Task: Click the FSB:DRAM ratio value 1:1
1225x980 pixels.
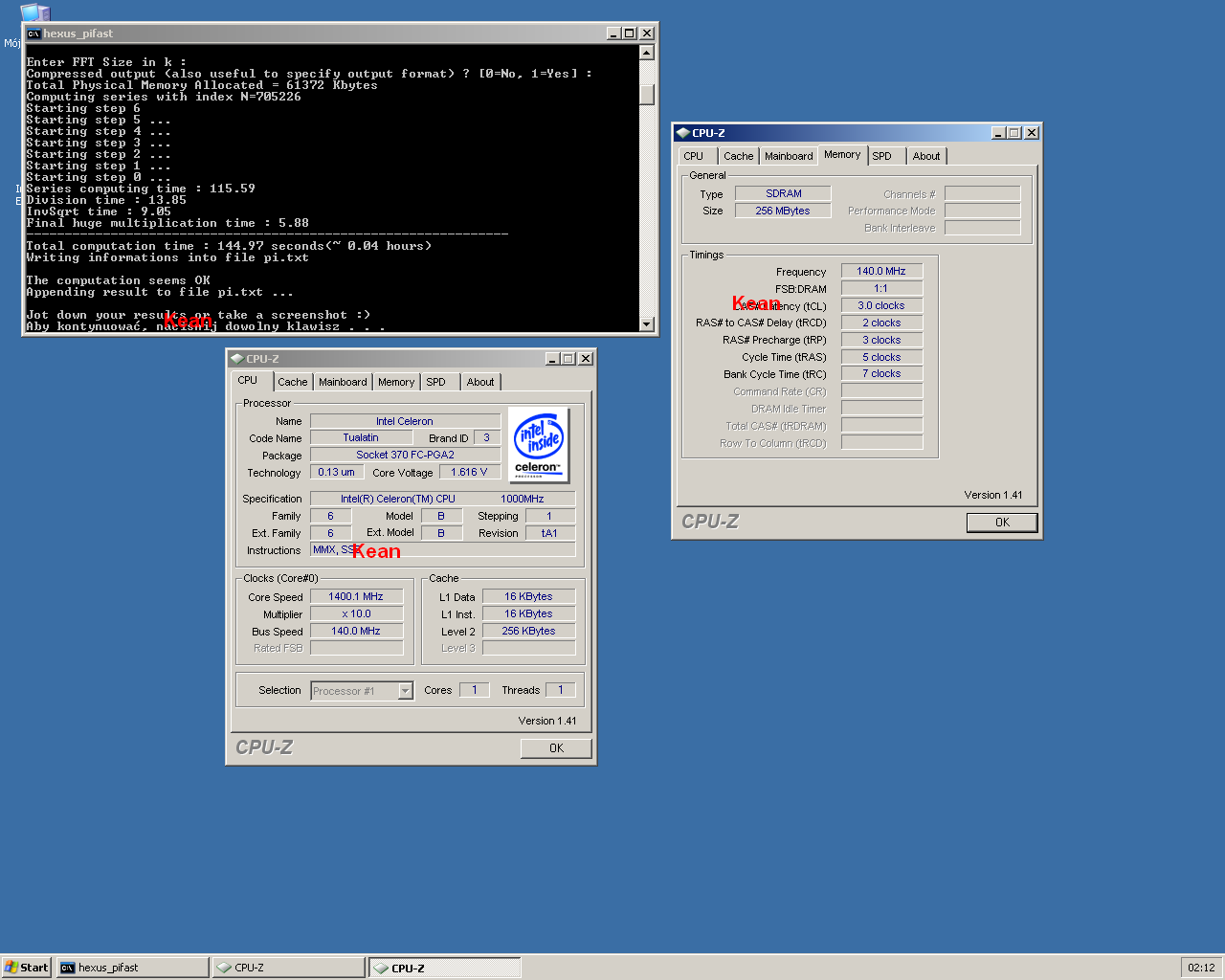Action: (x=881, y=288)
